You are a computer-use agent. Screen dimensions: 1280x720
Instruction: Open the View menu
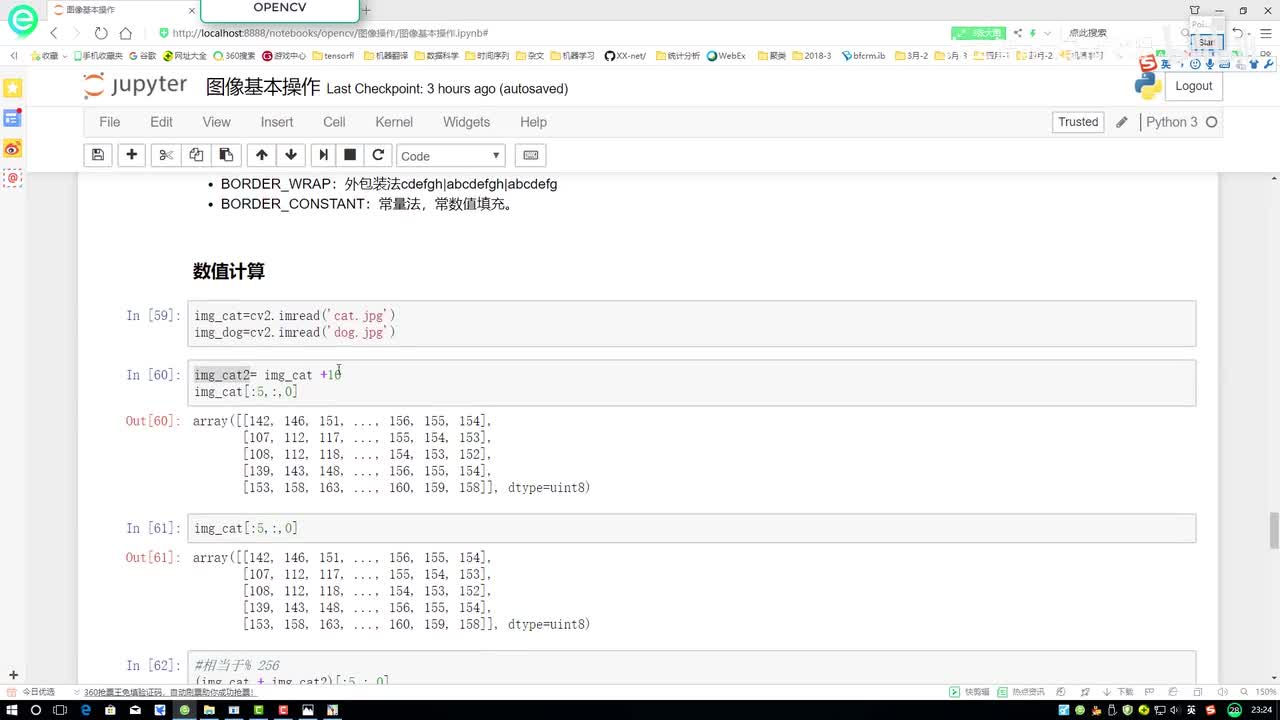(x=216, y=122)
